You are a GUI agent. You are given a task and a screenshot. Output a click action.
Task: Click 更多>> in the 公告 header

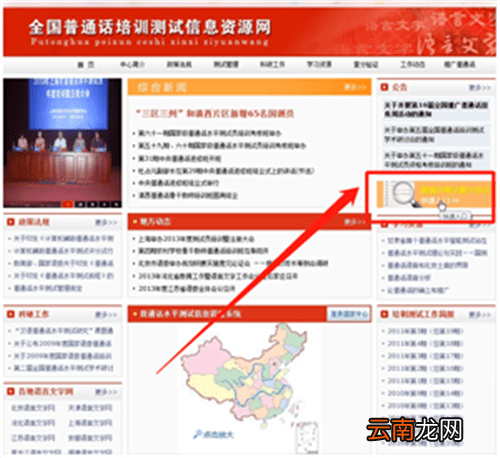tap(480, 87)
